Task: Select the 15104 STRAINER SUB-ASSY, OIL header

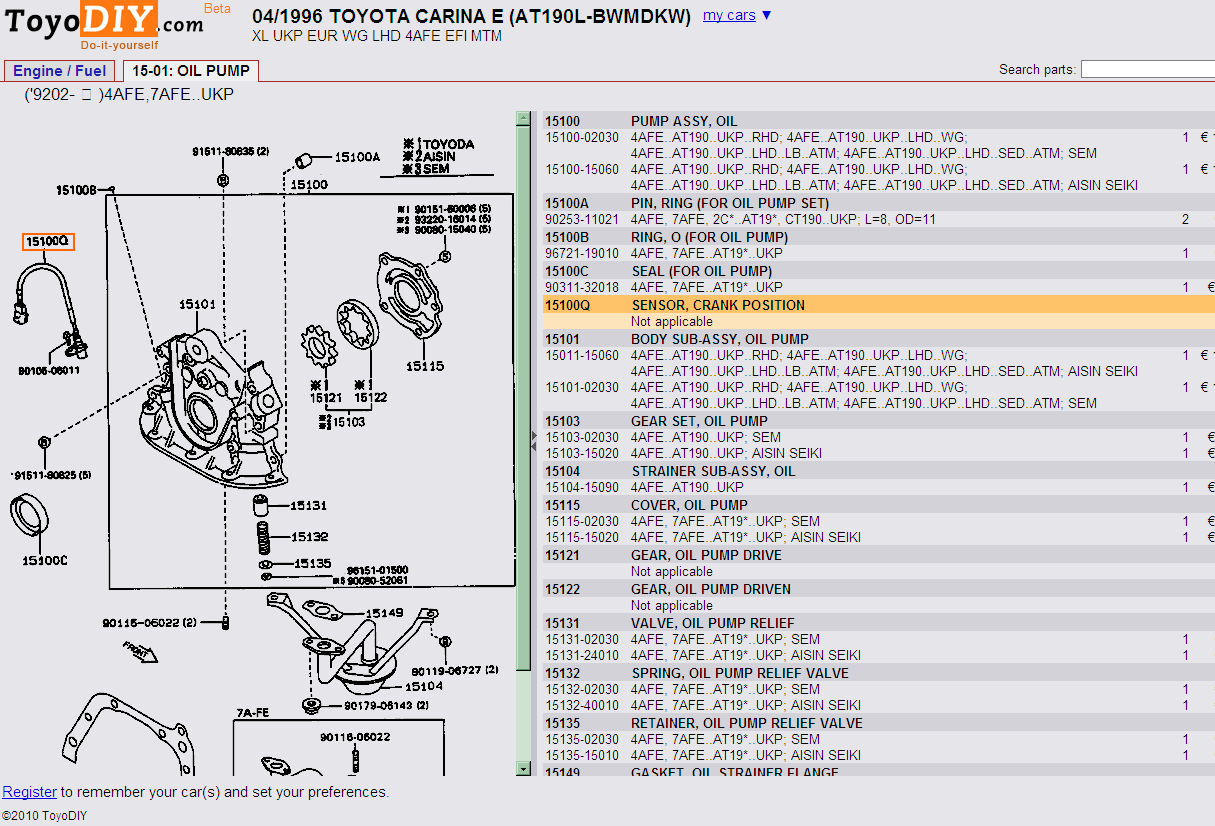Action: click(x=879, y=471)
